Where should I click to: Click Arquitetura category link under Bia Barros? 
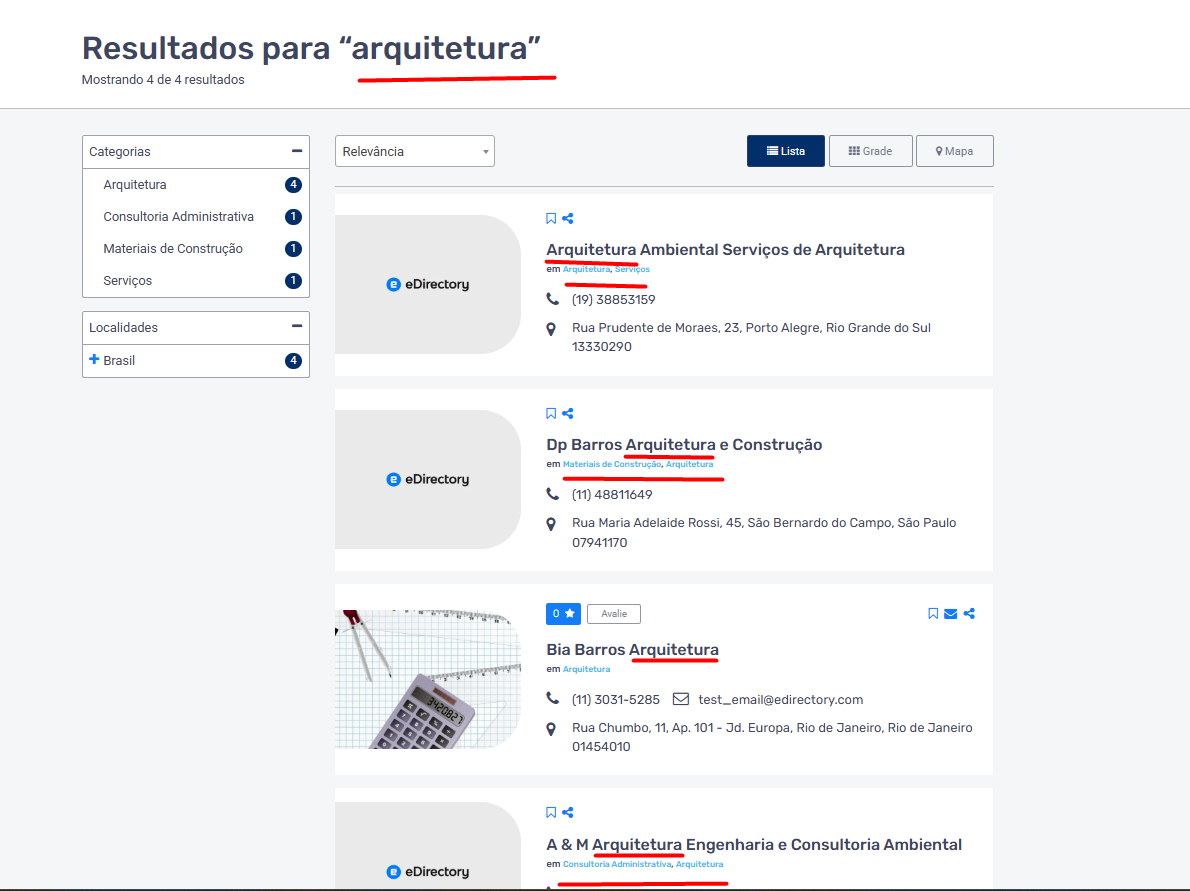586,669
